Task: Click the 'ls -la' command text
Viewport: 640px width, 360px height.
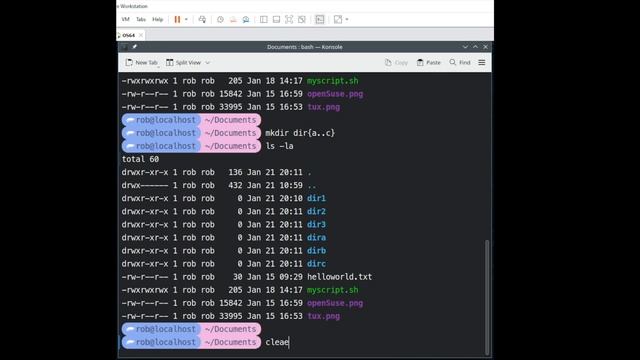Action: pyautogui.click(x=280, y=146)
